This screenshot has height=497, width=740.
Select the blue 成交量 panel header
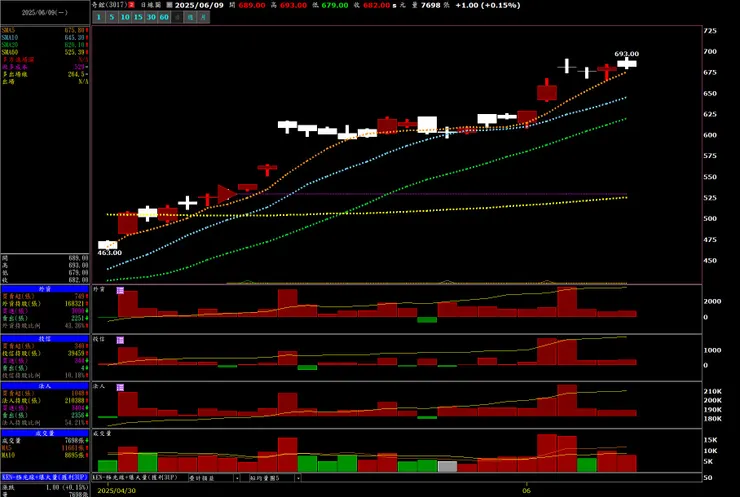pos(45,433)
